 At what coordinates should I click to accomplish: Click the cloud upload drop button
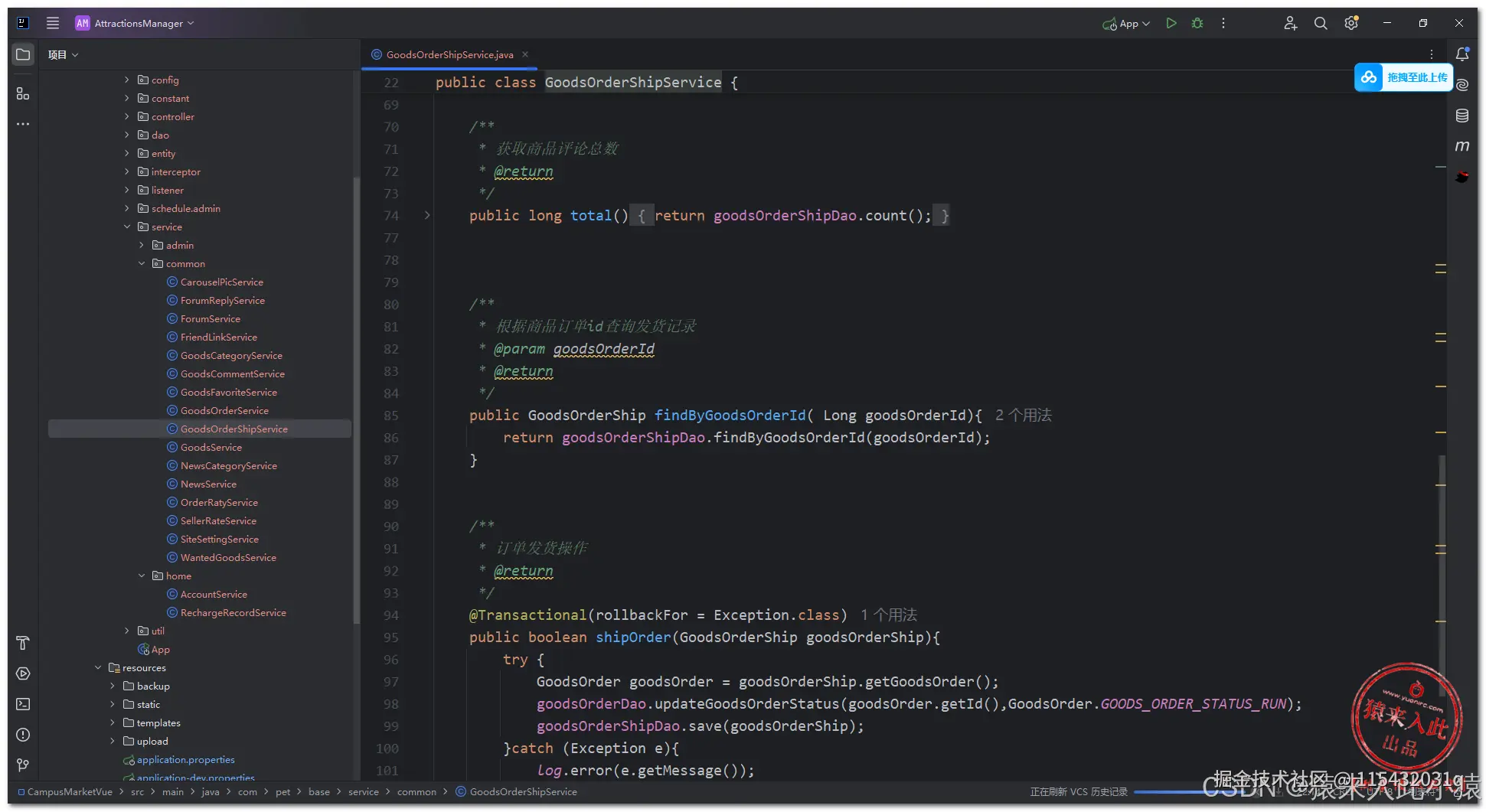1403,77
